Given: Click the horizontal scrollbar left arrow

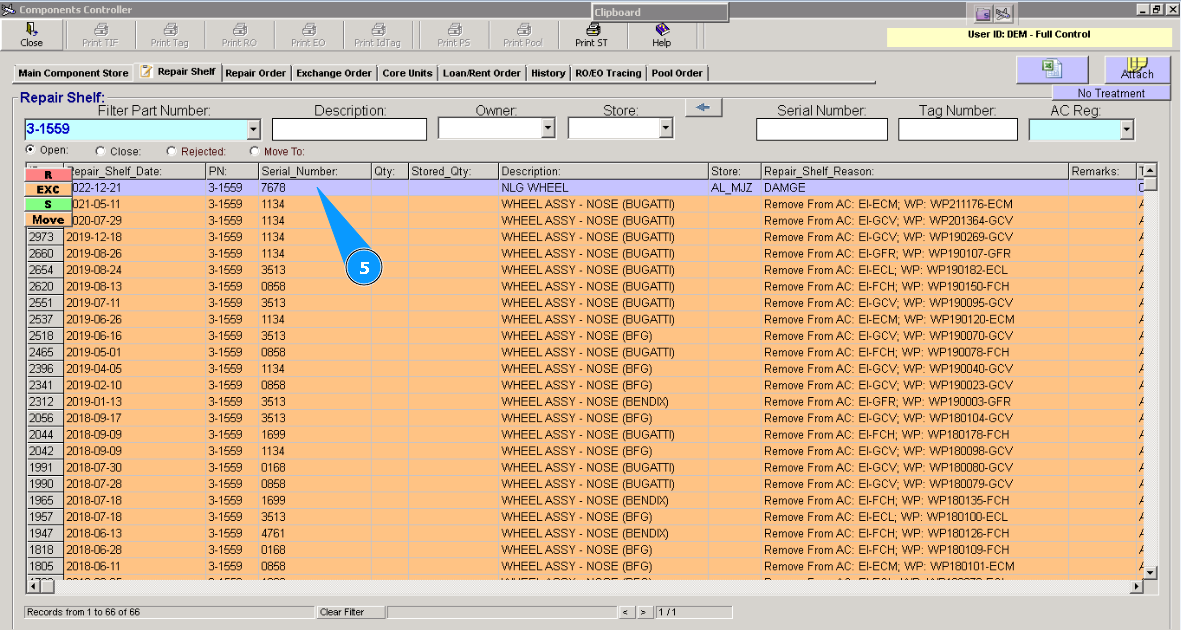Looking at the screenshot, I should tap(34, 586).
